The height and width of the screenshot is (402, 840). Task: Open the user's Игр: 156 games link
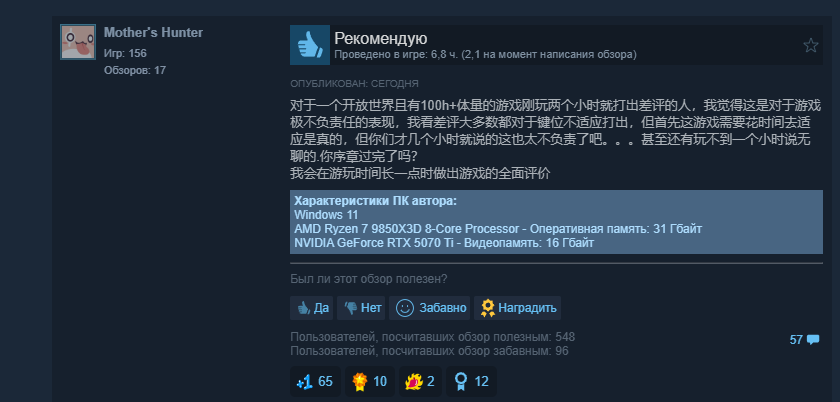(125, 54)
